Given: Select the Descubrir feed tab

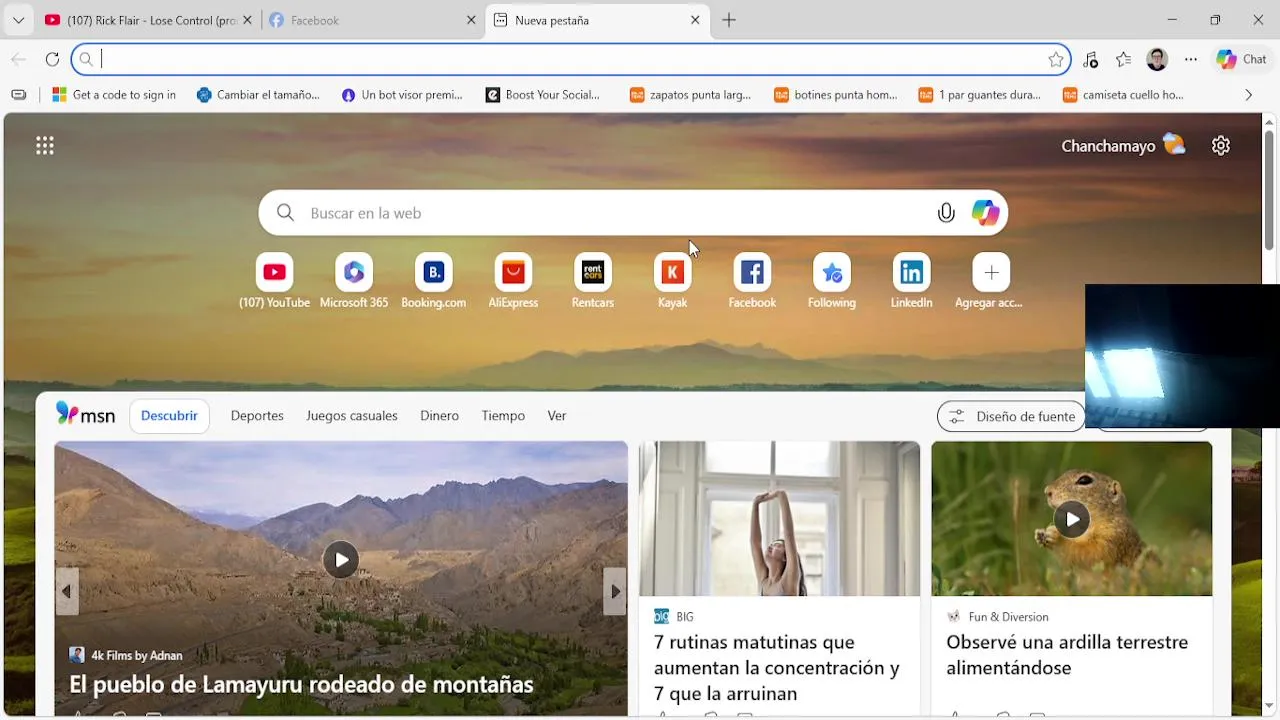Looking at the screenshot, I should pyautogui.click(x=169, y=416).
